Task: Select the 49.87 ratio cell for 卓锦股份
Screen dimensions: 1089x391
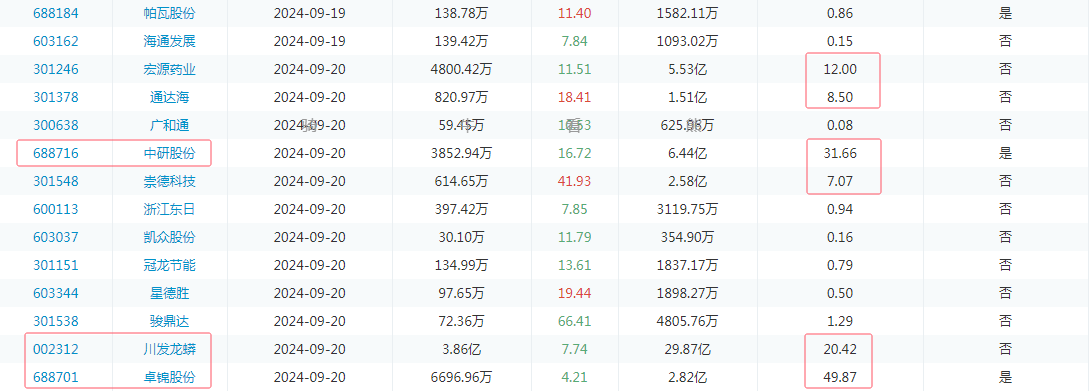Action: (x=839, y=377)
